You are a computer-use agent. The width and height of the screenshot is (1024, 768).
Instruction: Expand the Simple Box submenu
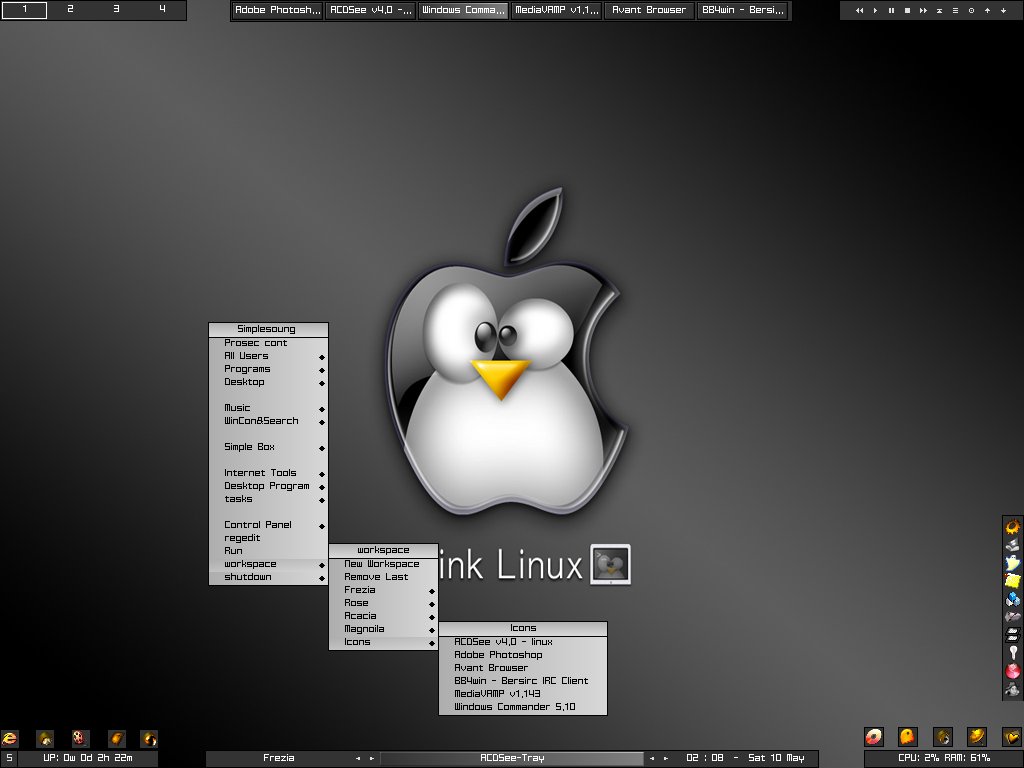pos(268,447)
